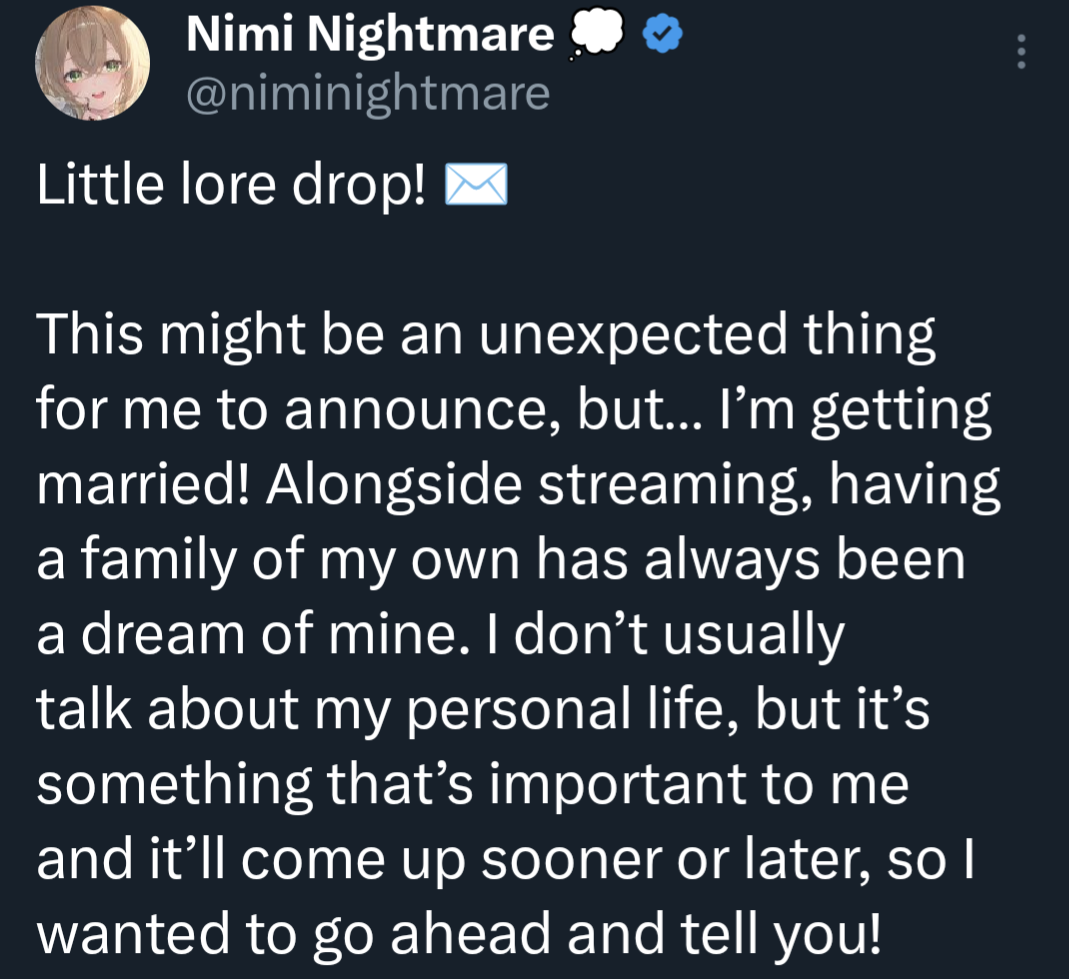Open Nimi Nightmare's profile avatar

(93, 65)
